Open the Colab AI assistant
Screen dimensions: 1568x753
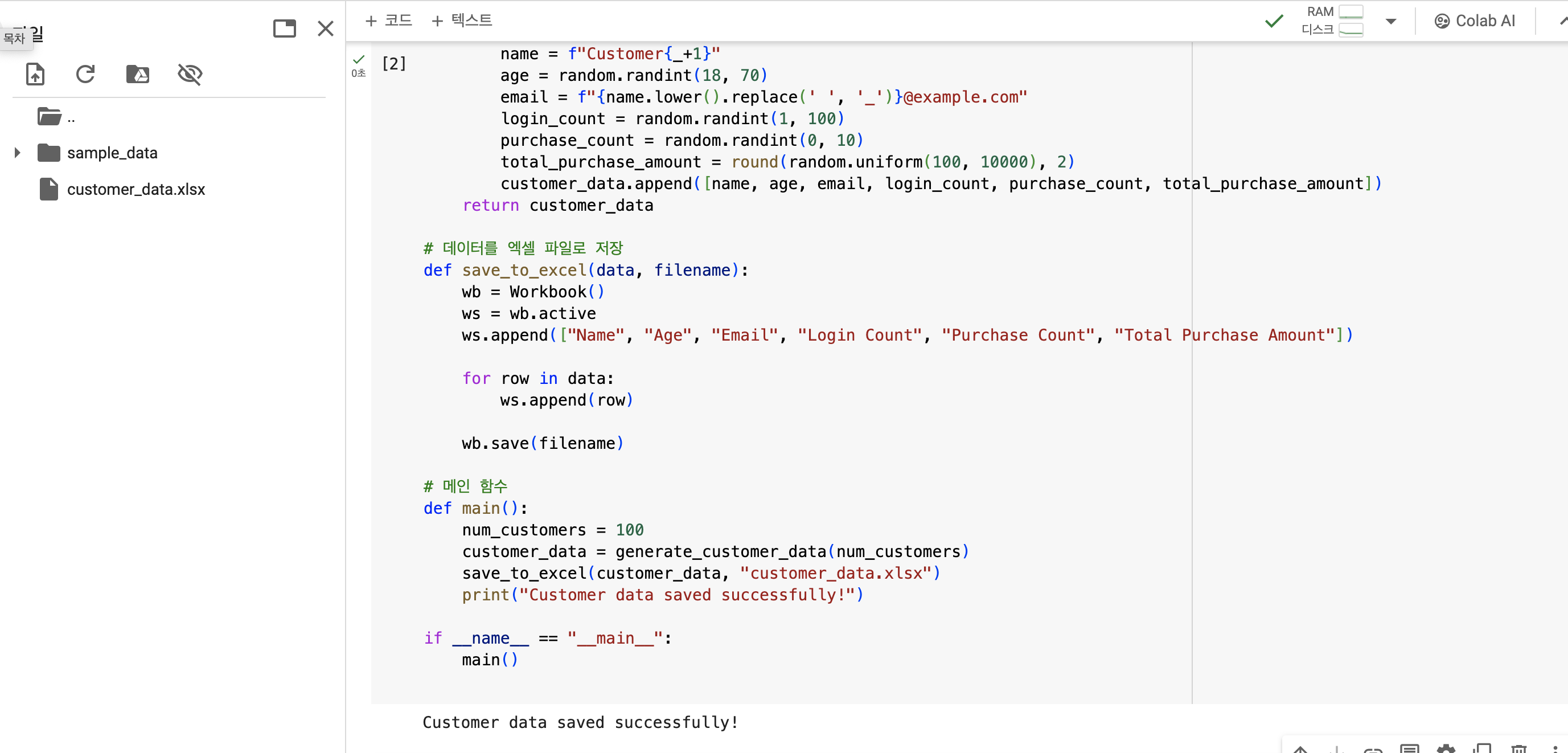pyautogui.click(x=1475, y=21)
